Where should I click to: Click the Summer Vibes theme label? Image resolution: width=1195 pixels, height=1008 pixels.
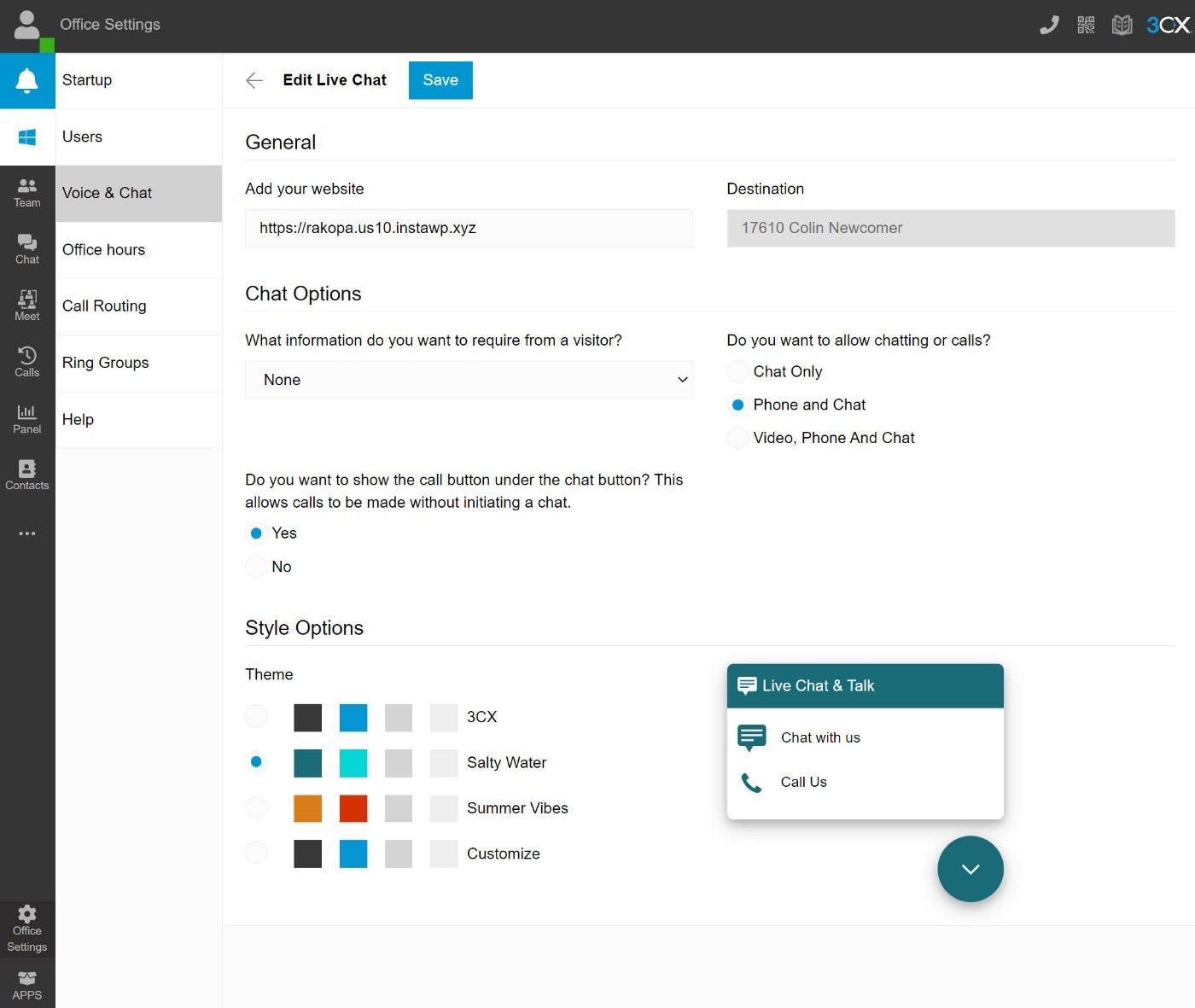click(517, 808)
